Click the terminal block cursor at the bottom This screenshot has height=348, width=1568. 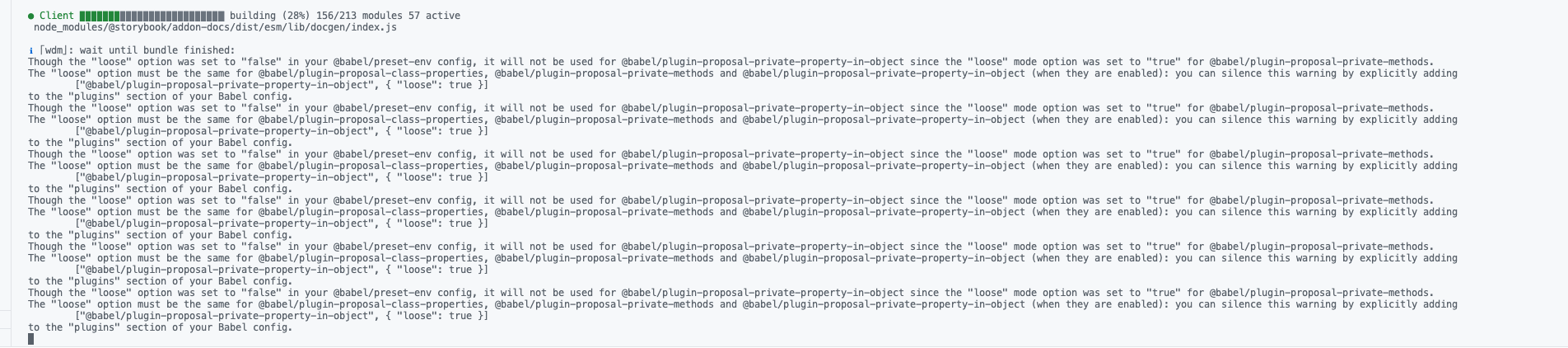pos(30,338)
